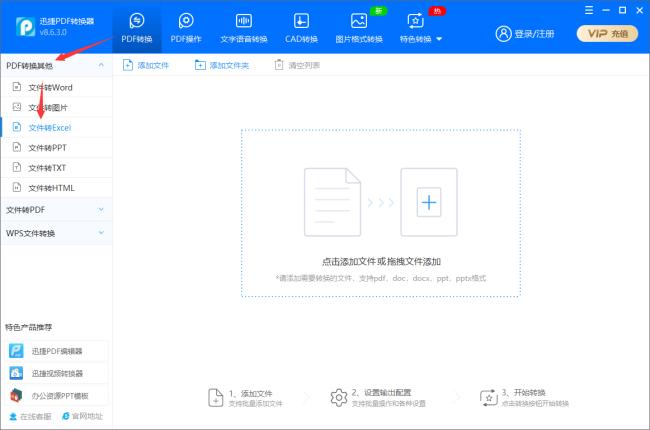Open the 文字语音转换 tab

(244, 28)
